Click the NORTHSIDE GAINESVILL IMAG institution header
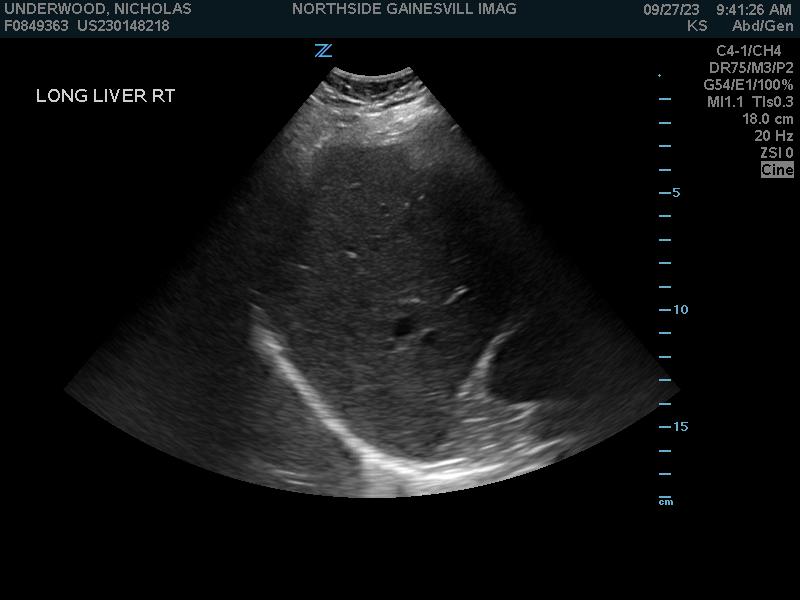Screen dimensions: 800x600 tap(404, 9)
